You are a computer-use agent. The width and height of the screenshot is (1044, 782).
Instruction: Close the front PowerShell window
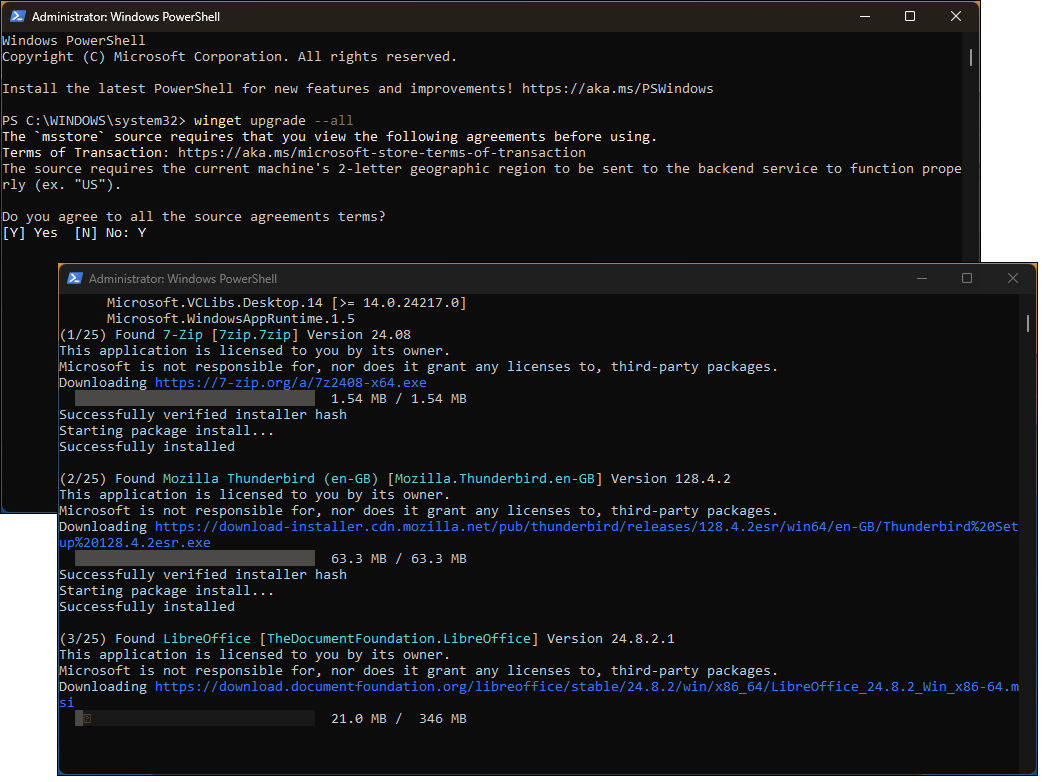pyautogui.click(x=1013, y=279)
